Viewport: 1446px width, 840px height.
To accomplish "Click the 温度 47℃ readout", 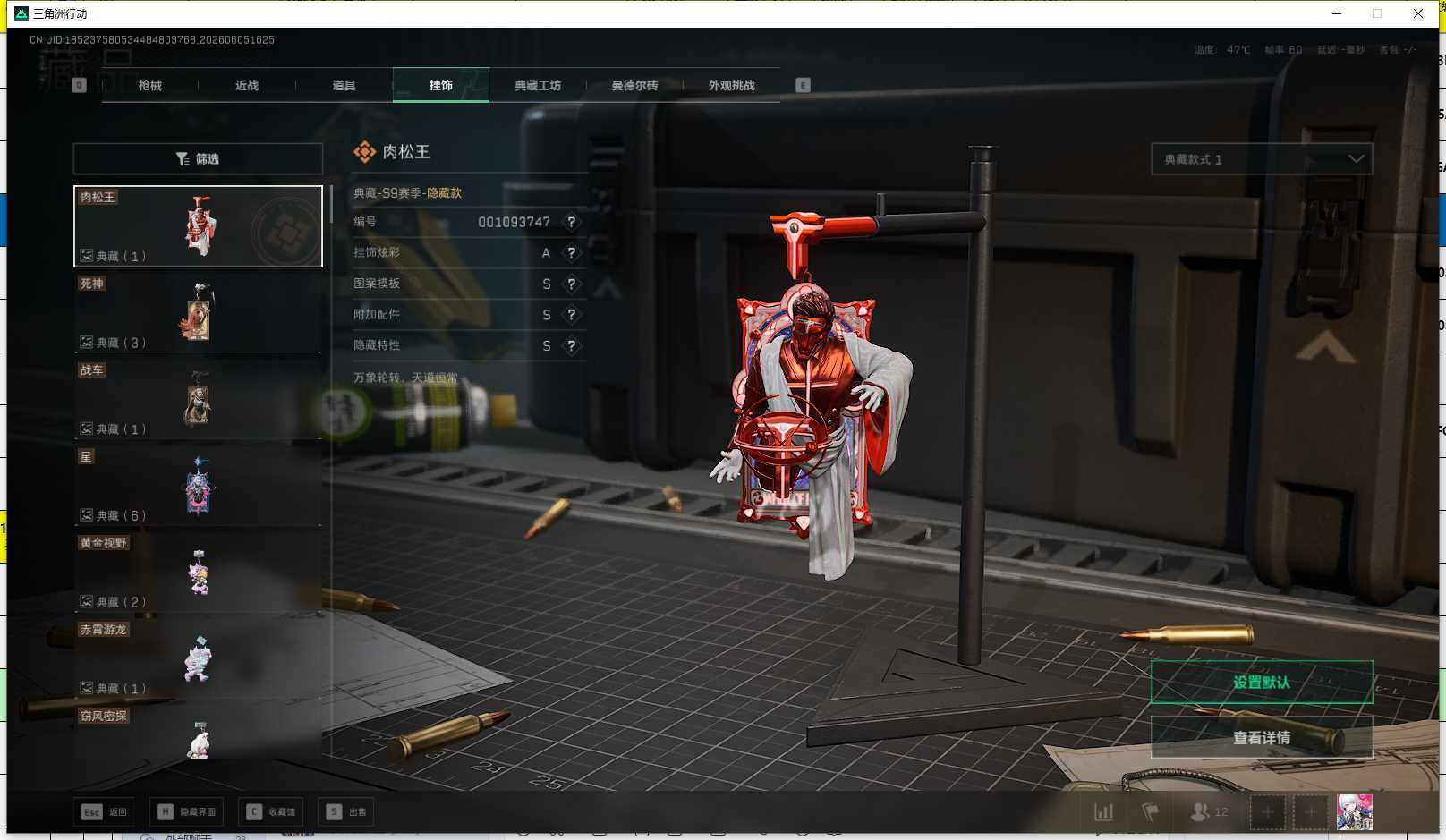I will (x=1222, y=50).
